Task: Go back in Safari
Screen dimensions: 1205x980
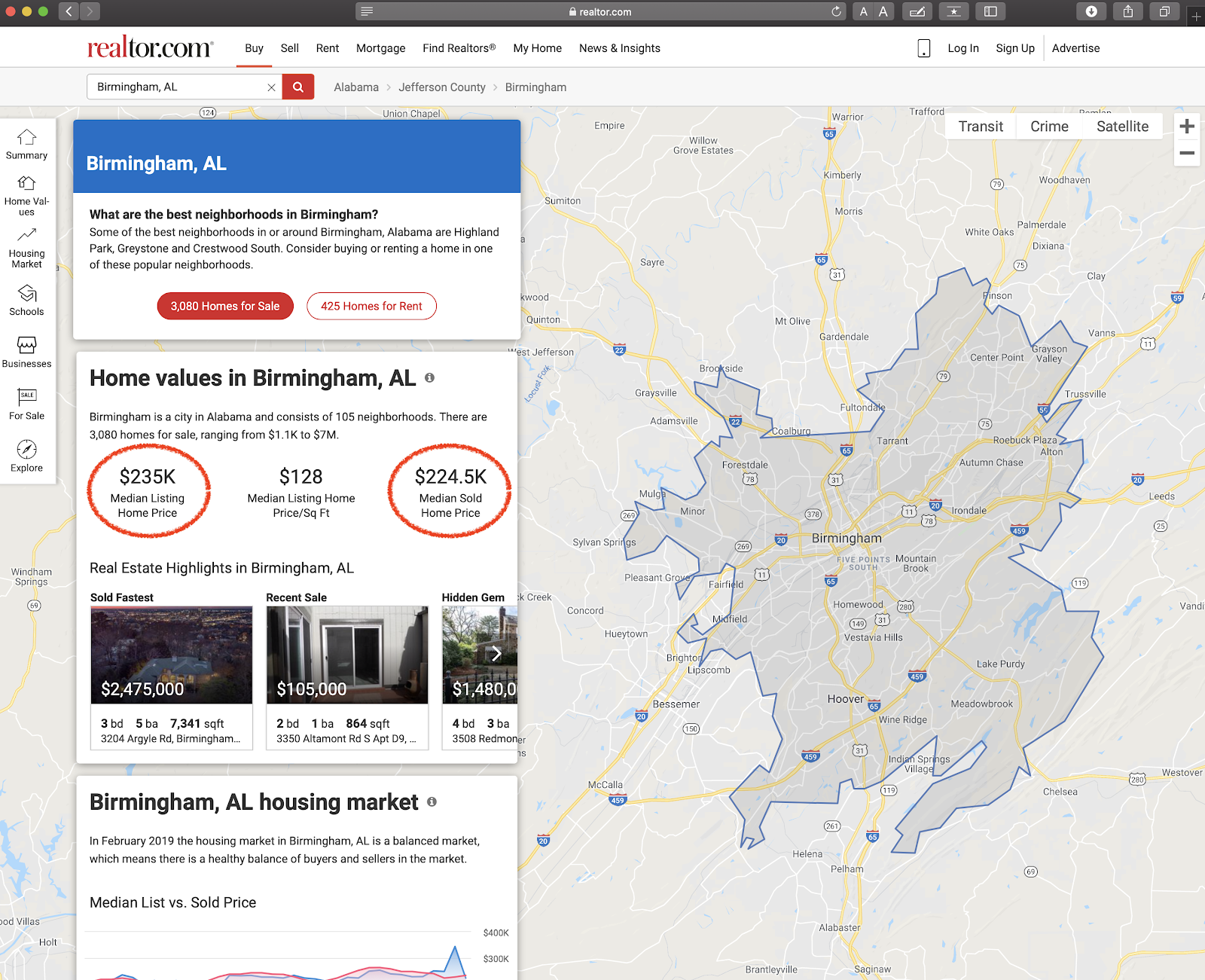Action: pyautogui.click(x=69, y=11)
